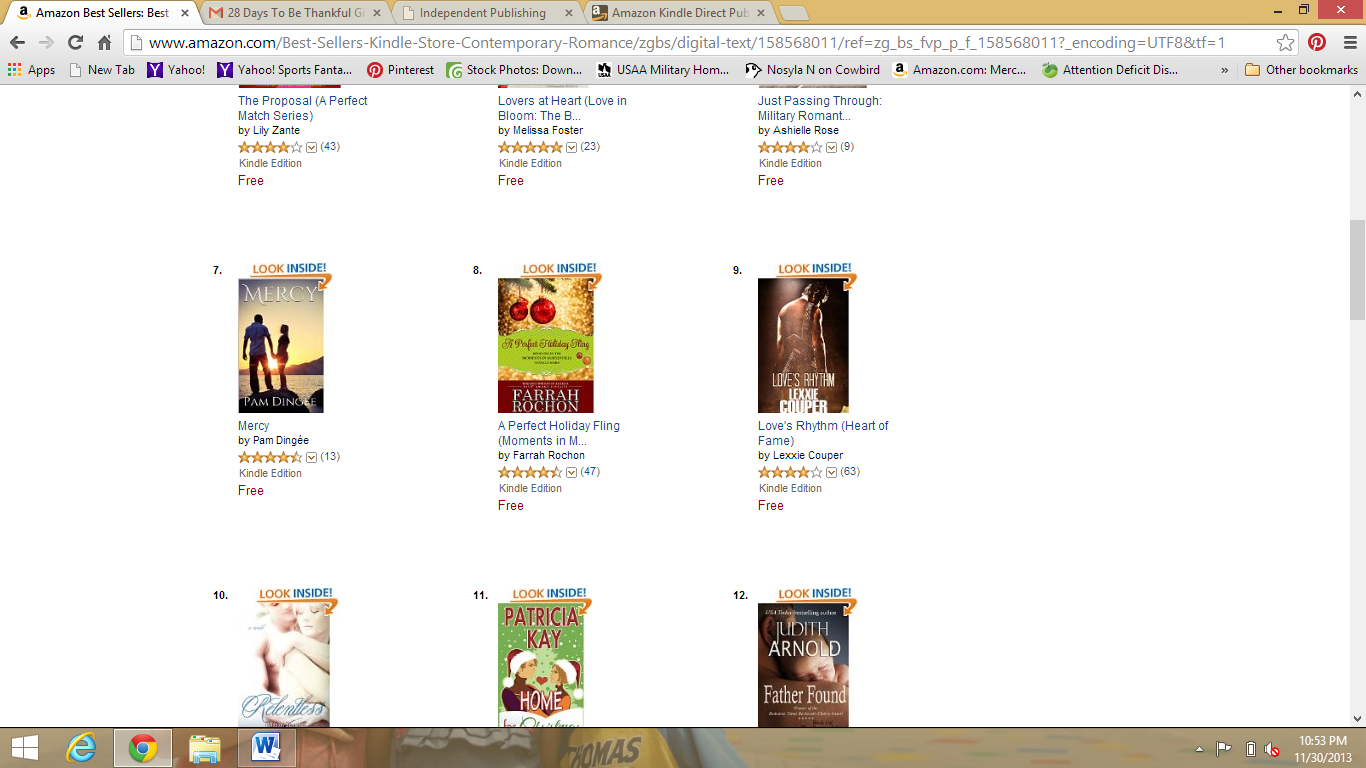The width and height of the screenshot is (1366, 768).
Task: Reload the page with the refresh icon
Action: click(x=75, y=42)
